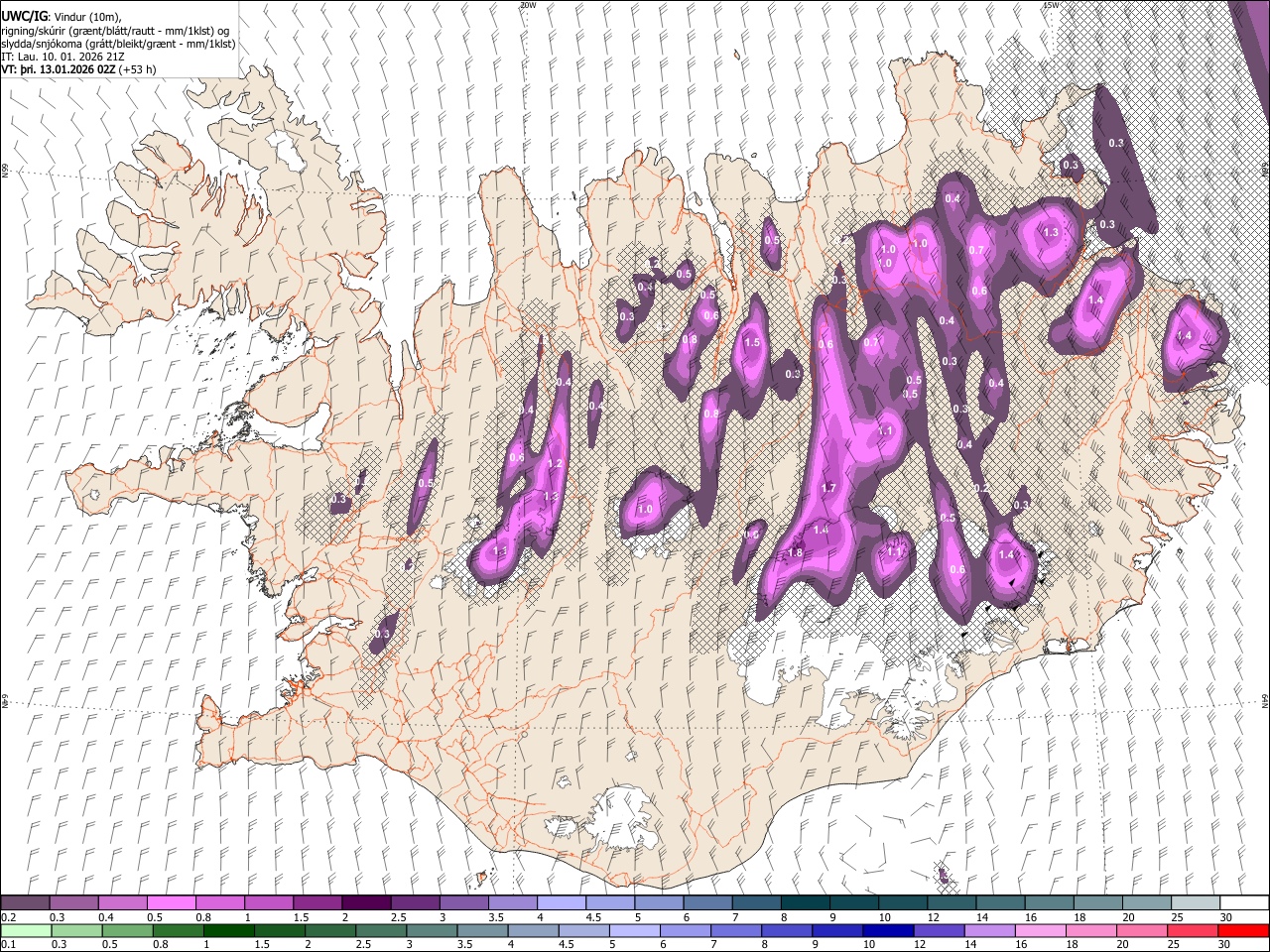Click the '0.2' label in the legend

(x=9, y=917)
